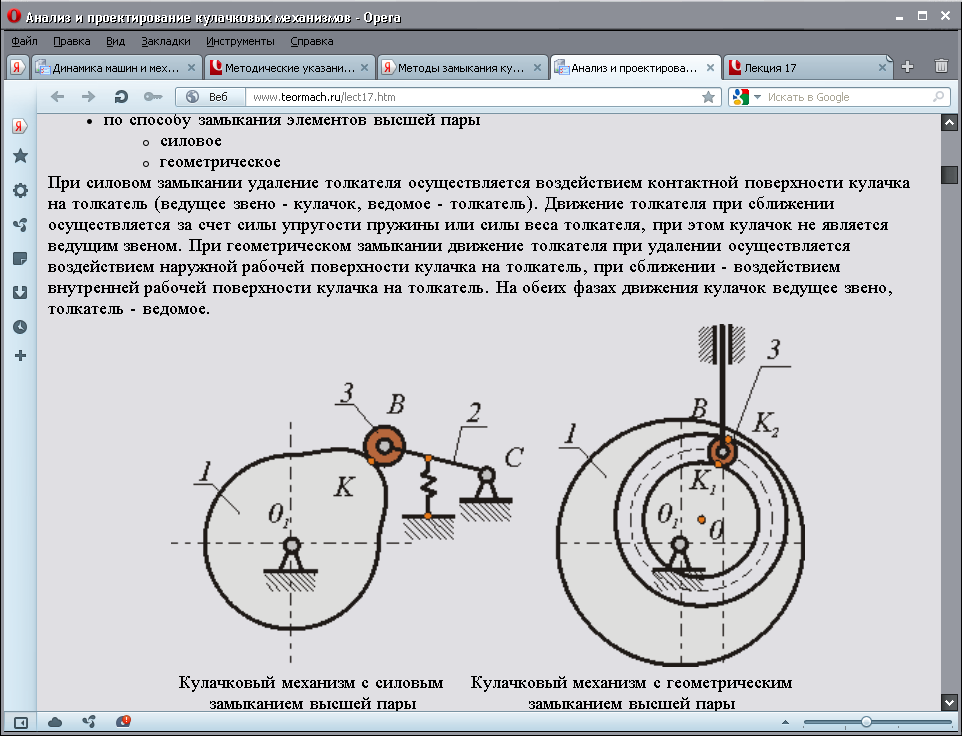
Task: Bookmark page with address bar star
Action: click(709, 97)
